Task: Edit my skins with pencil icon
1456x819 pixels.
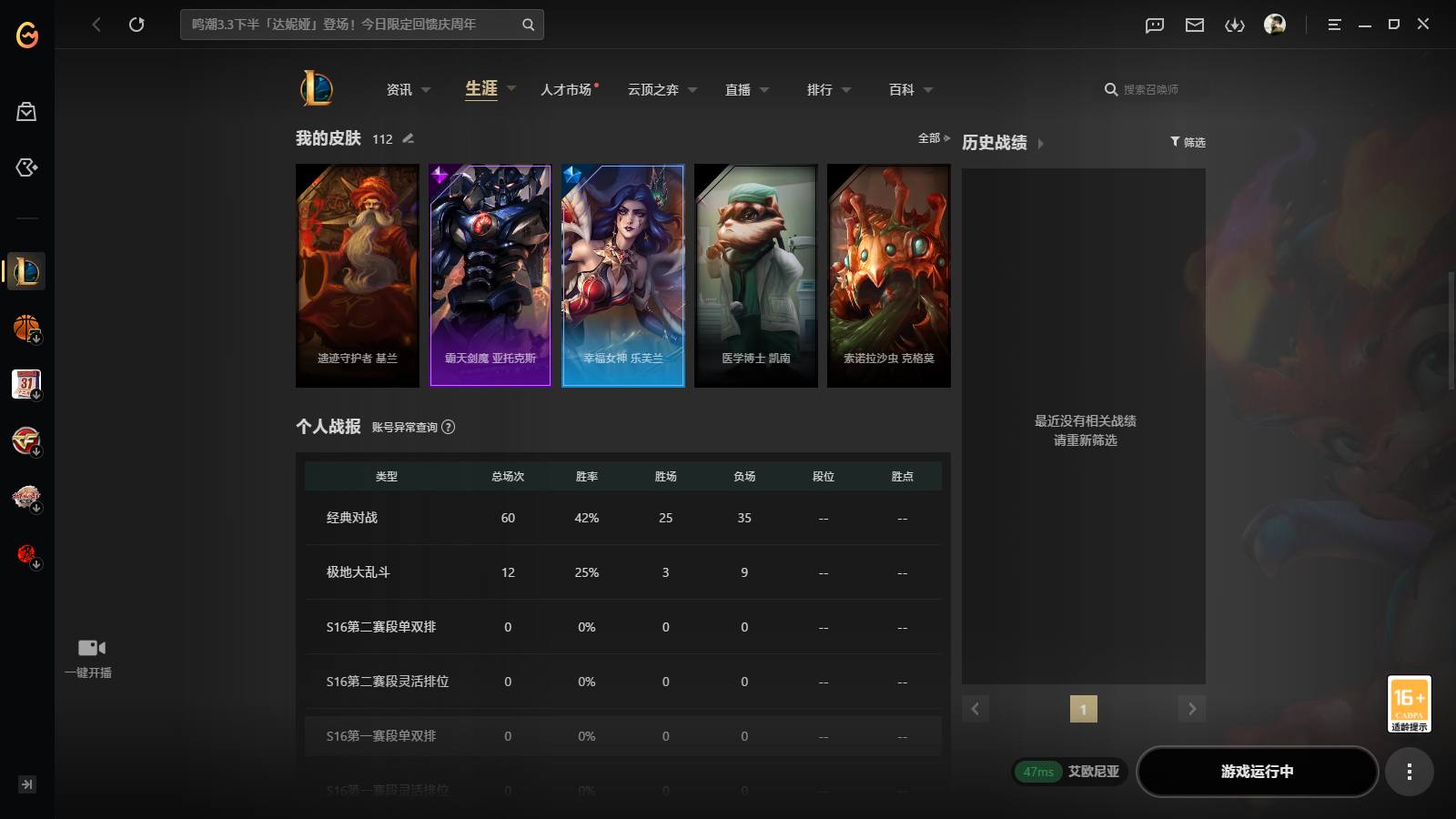Action: coord(408,138)
